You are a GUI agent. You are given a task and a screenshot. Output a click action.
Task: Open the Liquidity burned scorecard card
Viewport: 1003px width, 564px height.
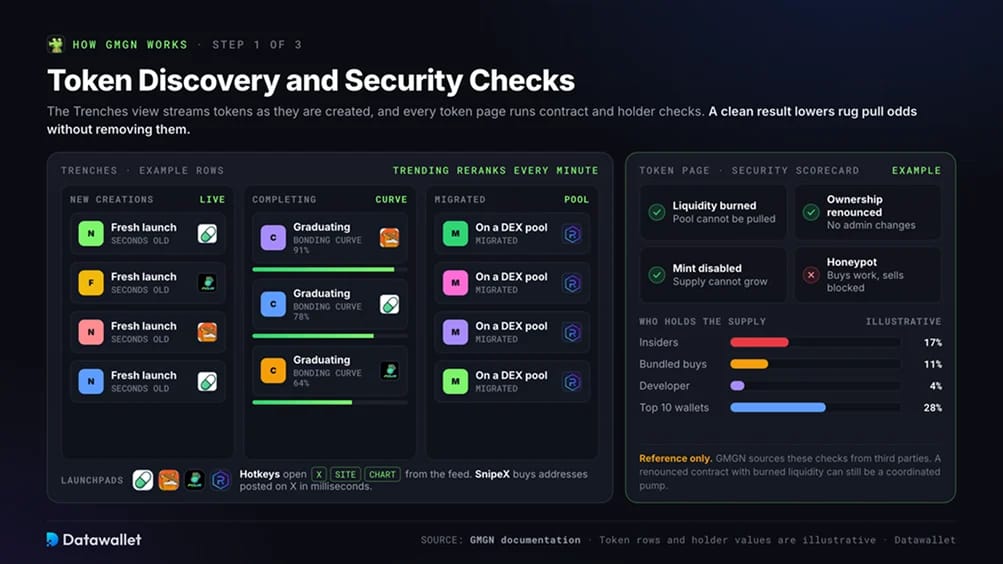pos(713,212)
